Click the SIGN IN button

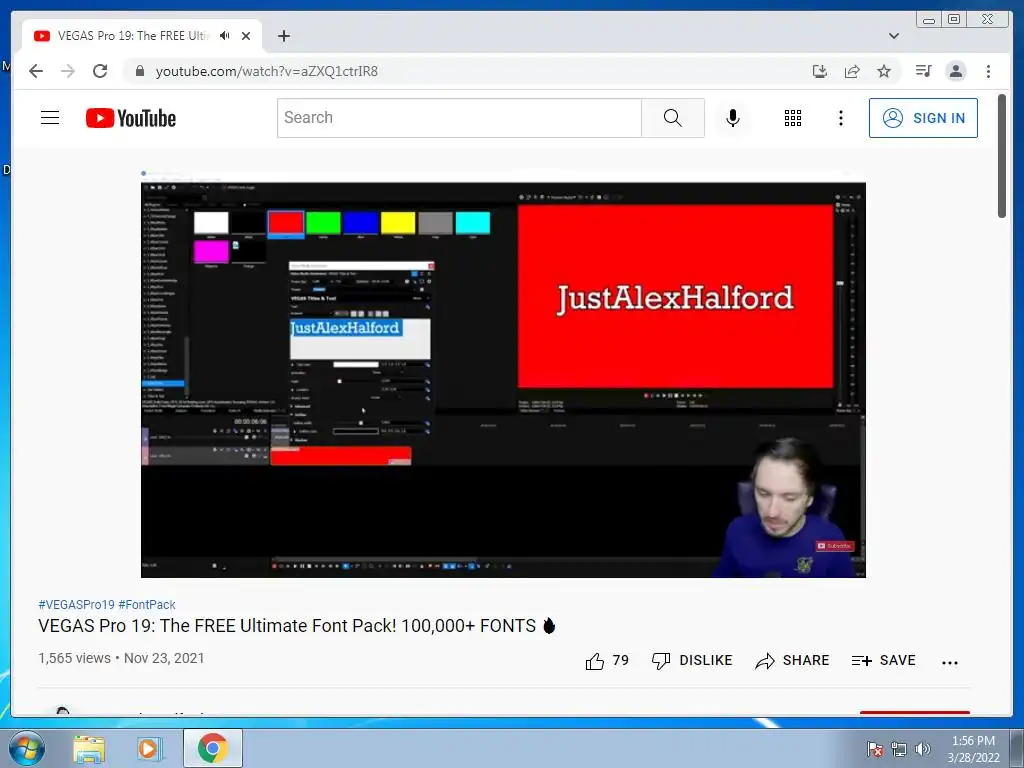pos(923,118)
